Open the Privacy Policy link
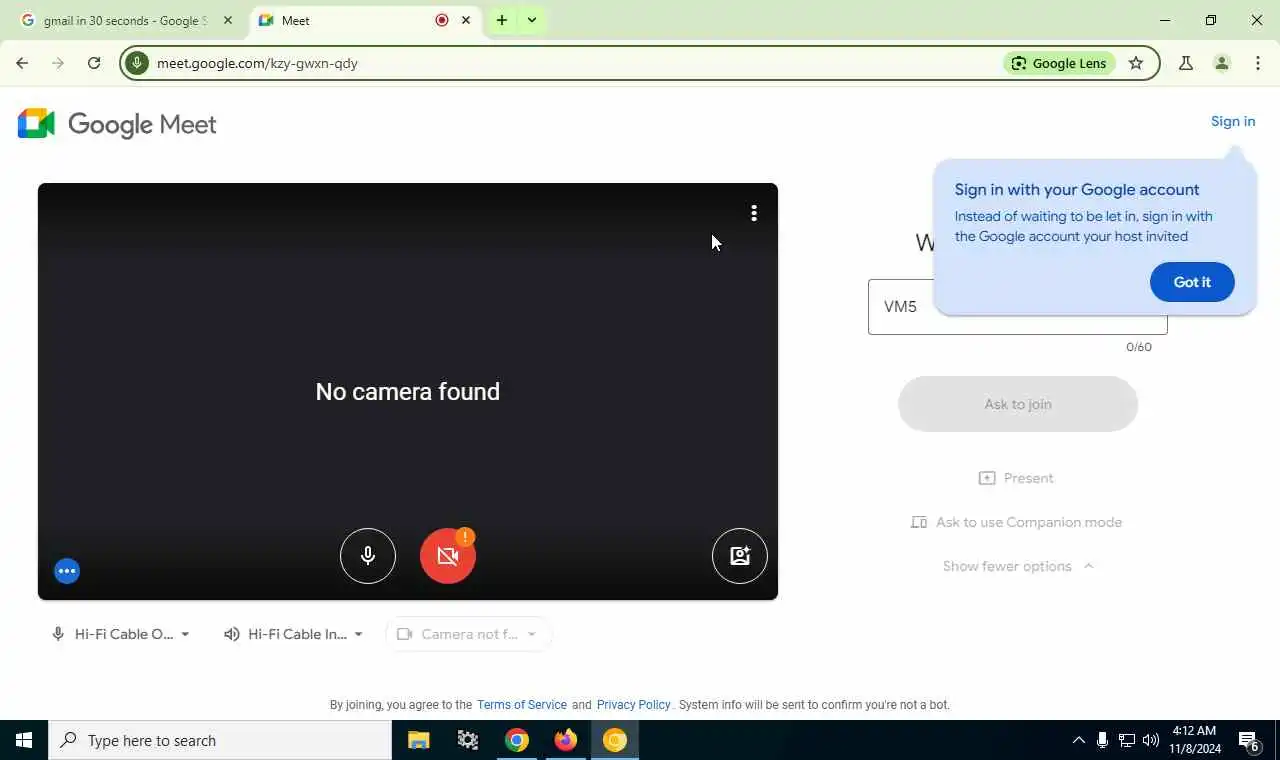Screen dimensions: 1280x760 click(x=634, y=705)
